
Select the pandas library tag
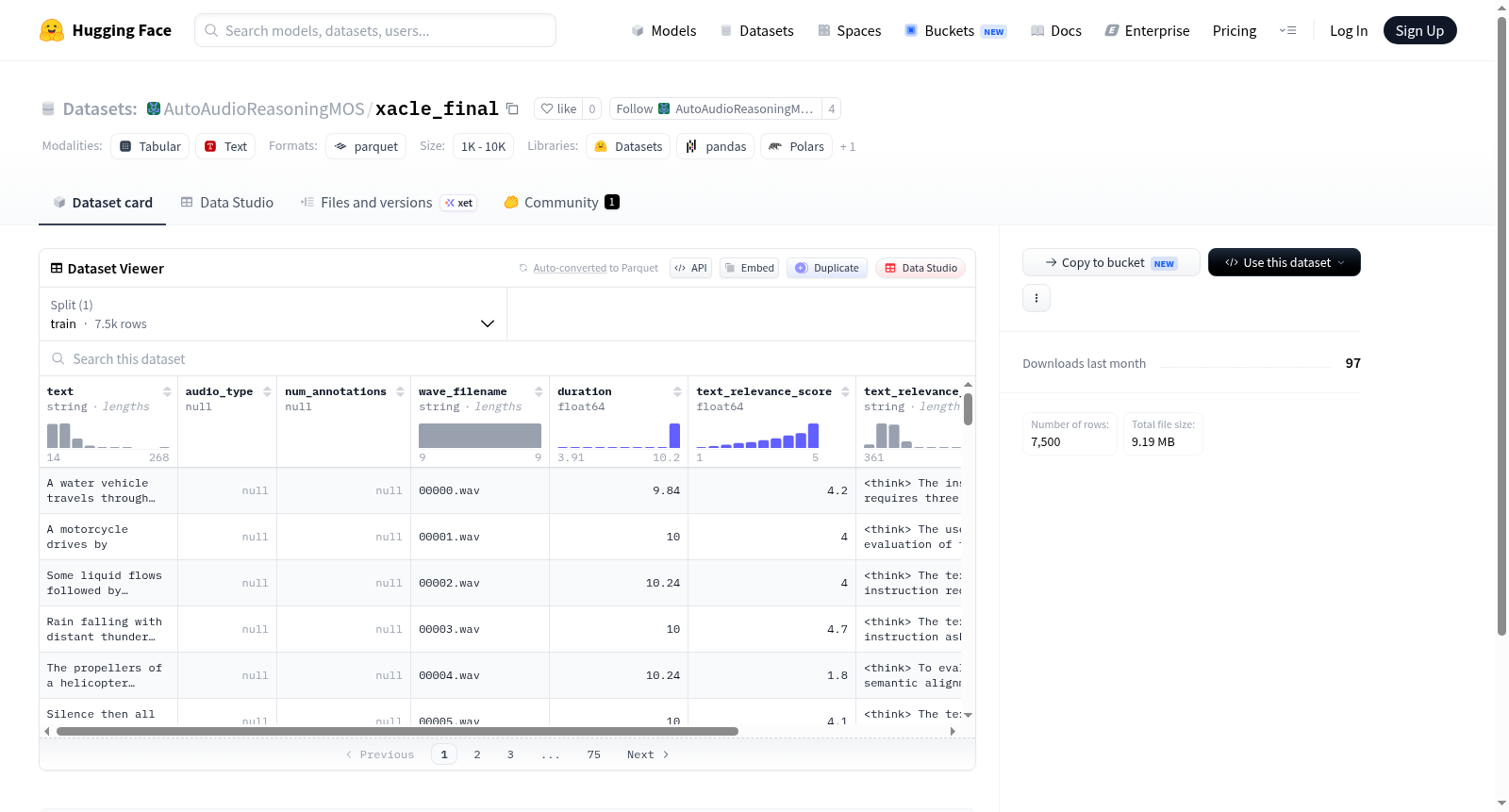(x=716, y=146)
